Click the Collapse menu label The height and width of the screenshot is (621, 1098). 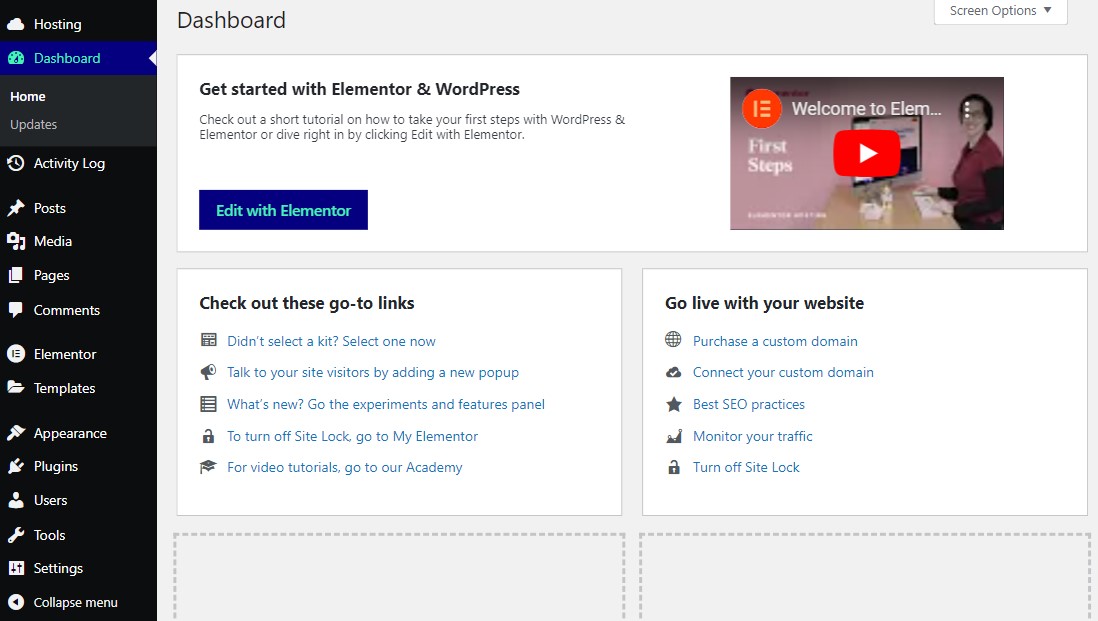click(76, 602)
